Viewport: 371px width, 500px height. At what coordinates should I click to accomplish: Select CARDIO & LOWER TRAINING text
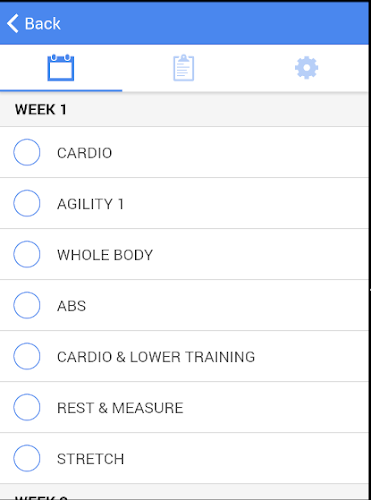click(156, 357)
